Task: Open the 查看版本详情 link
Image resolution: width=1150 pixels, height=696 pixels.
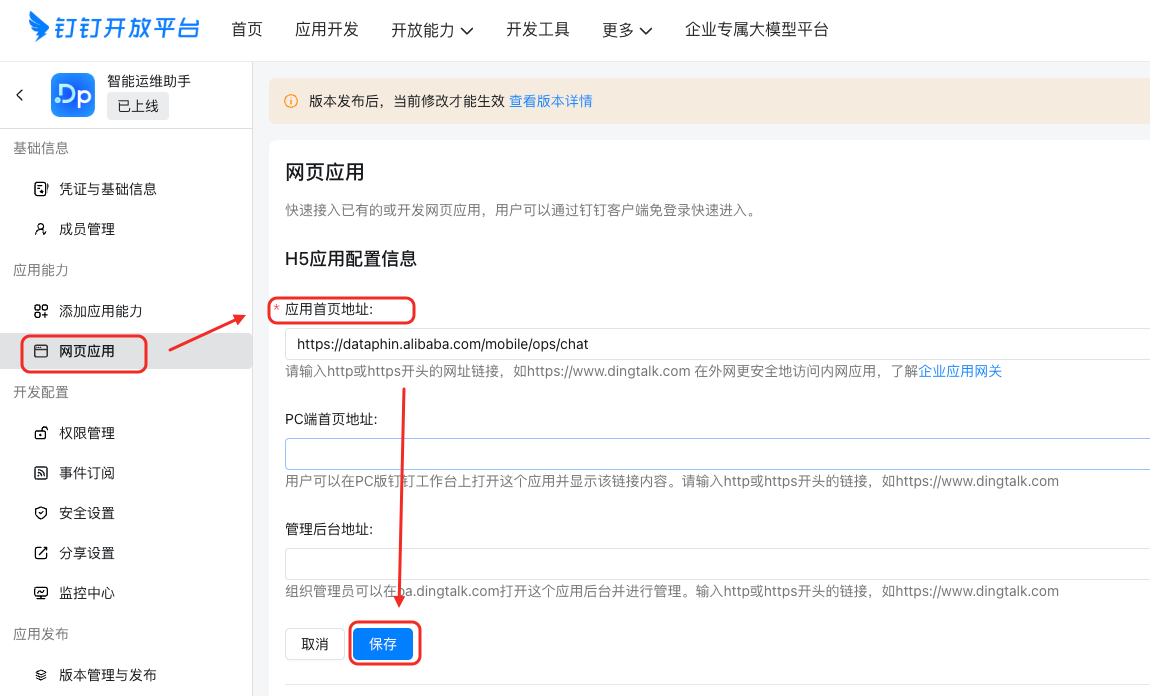Action: (x=551, y=101)
